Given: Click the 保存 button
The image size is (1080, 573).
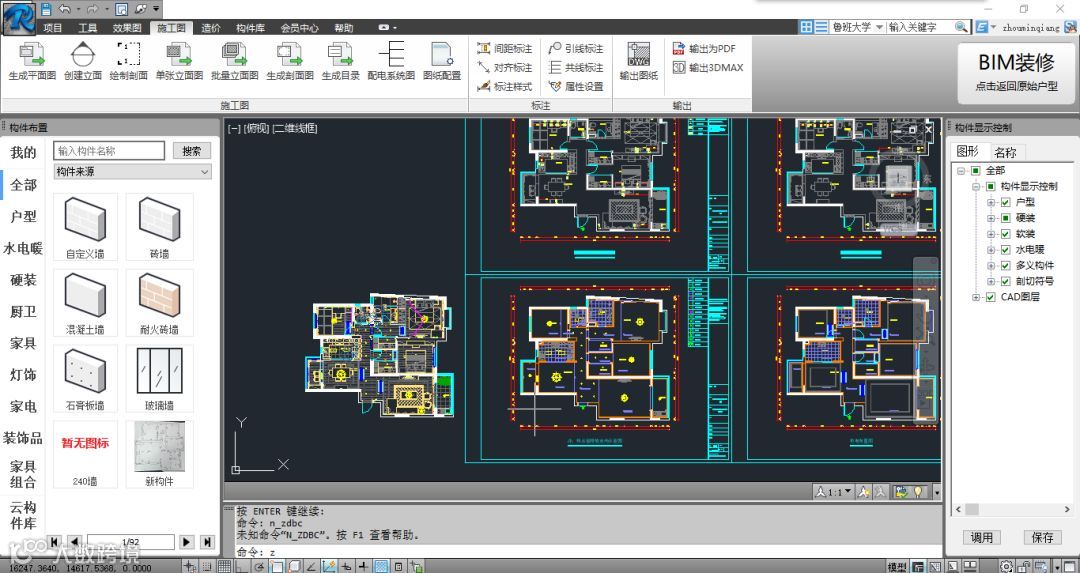Looking at the screenshot, I should (1042, 537).
